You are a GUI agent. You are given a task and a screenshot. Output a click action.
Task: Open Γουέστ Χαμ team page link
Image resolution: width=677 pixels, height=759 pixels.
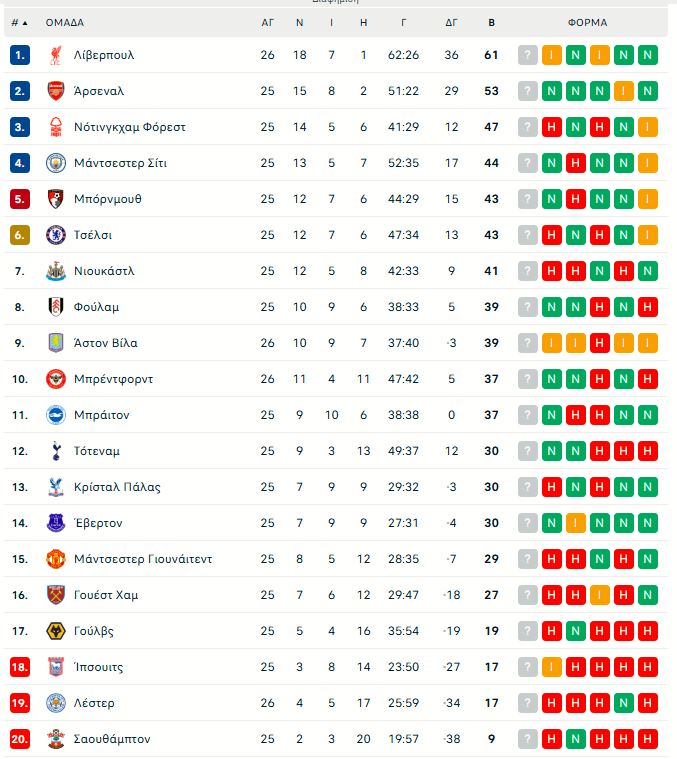point(106,595)
